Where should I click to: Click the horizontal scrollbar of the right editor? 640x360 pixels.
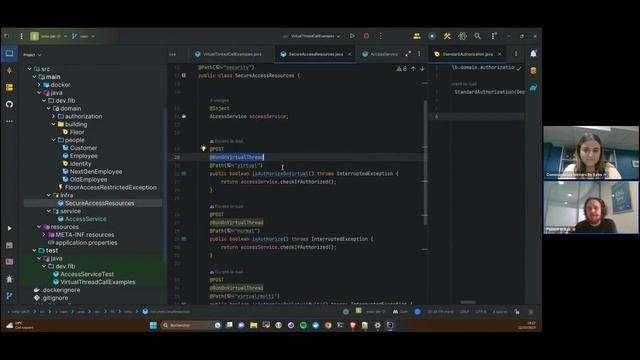pos(468,302)
